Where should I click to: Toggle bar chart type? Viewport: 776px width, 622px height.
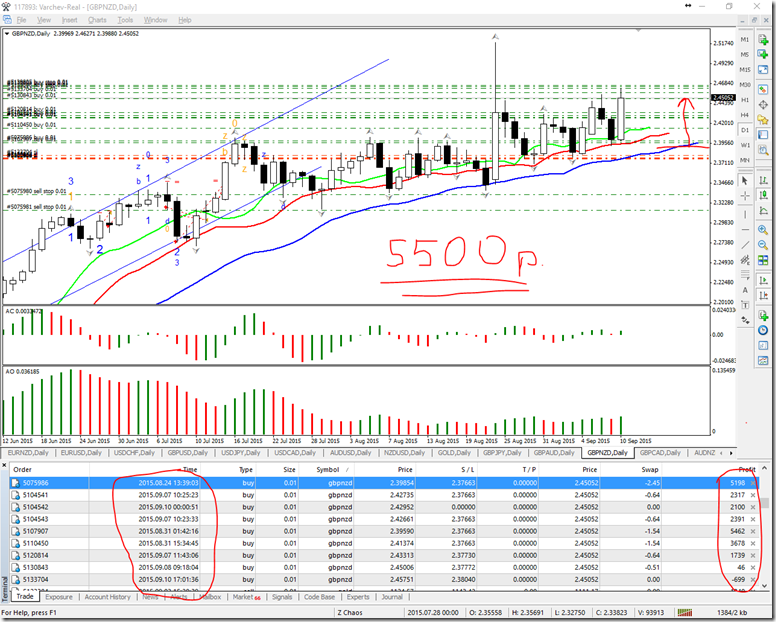pyautogui.click(x=763, y=181)
